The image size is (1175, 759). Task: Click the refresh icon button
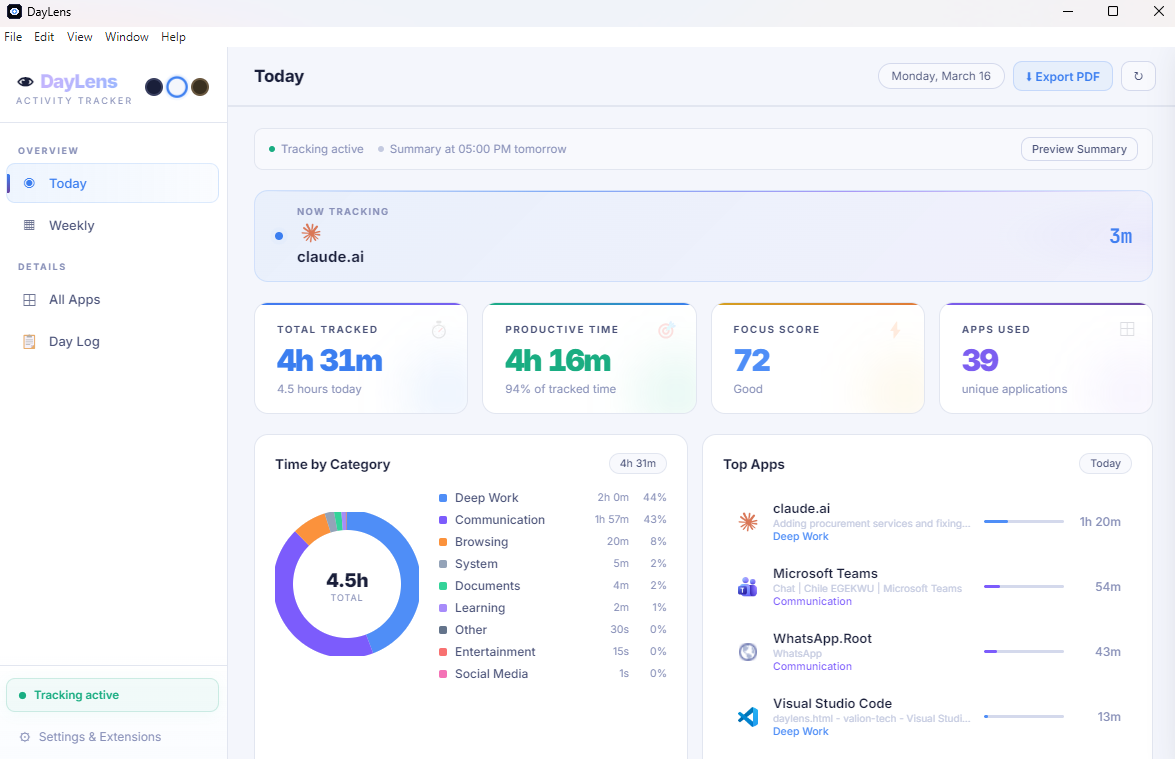pyautogui.click(x=1138, y=76)
